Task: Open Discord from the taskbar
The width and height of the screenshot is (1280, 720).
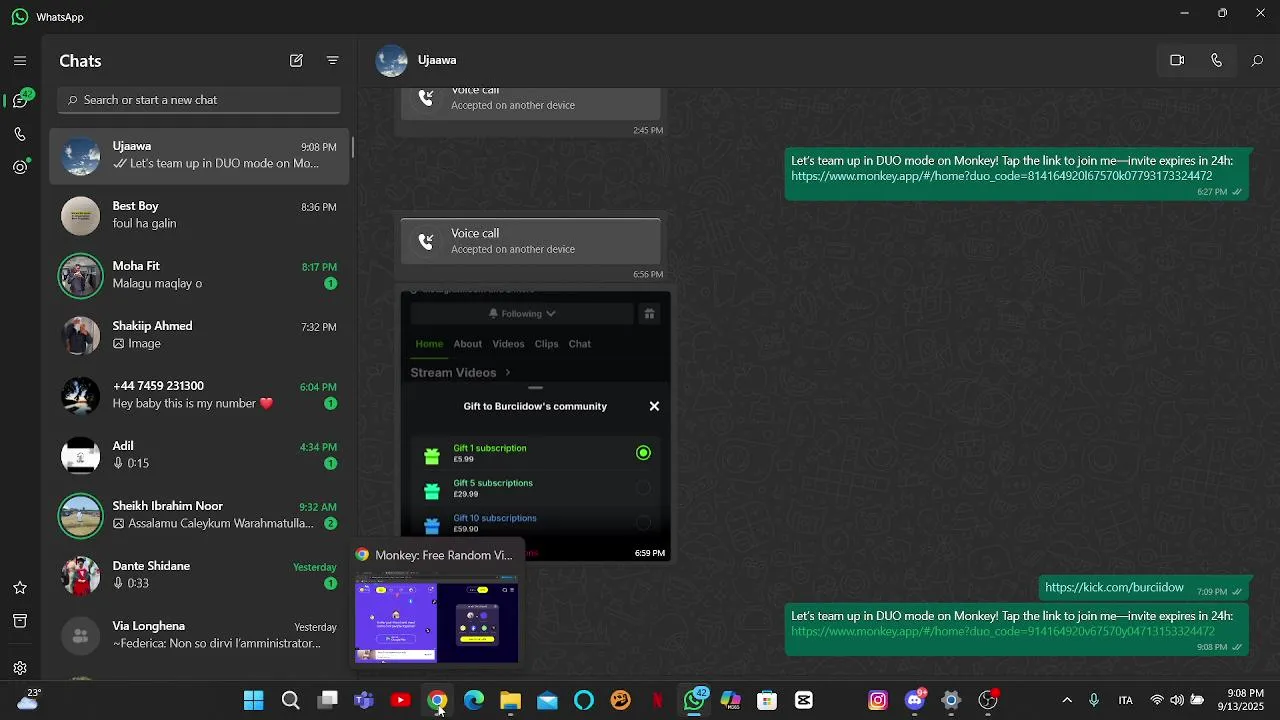Action: 915,700
